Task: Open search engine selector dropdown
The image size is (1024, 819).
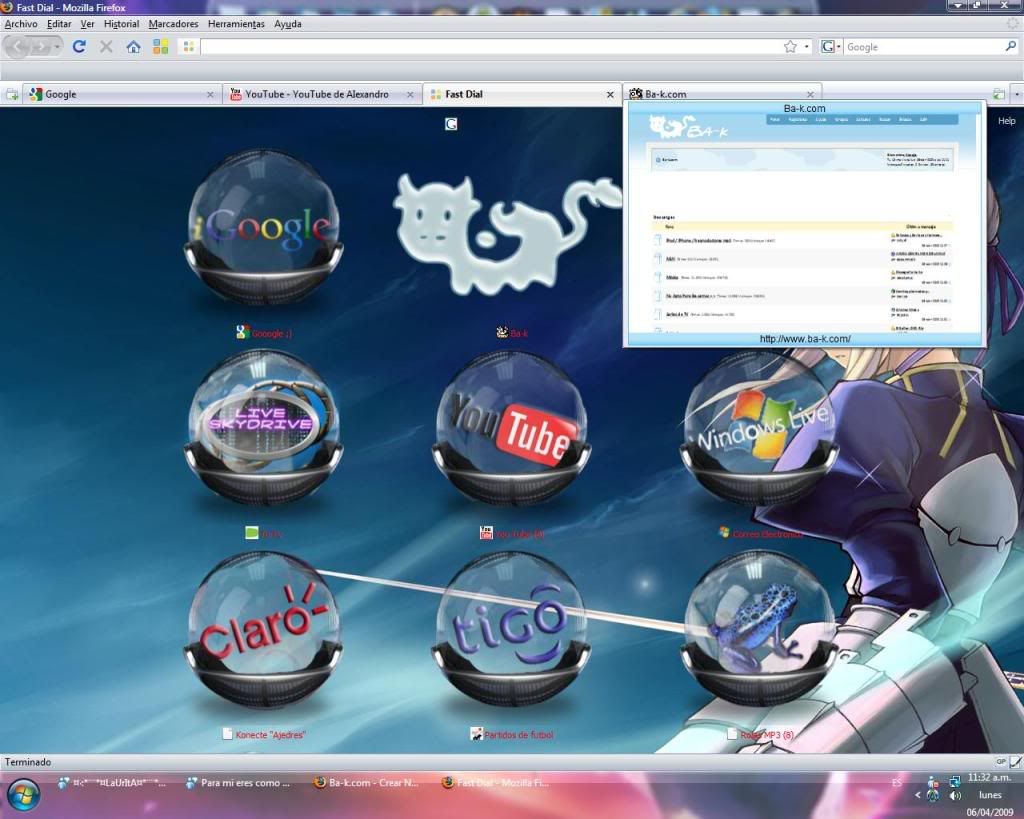Action: coord(831,46)
